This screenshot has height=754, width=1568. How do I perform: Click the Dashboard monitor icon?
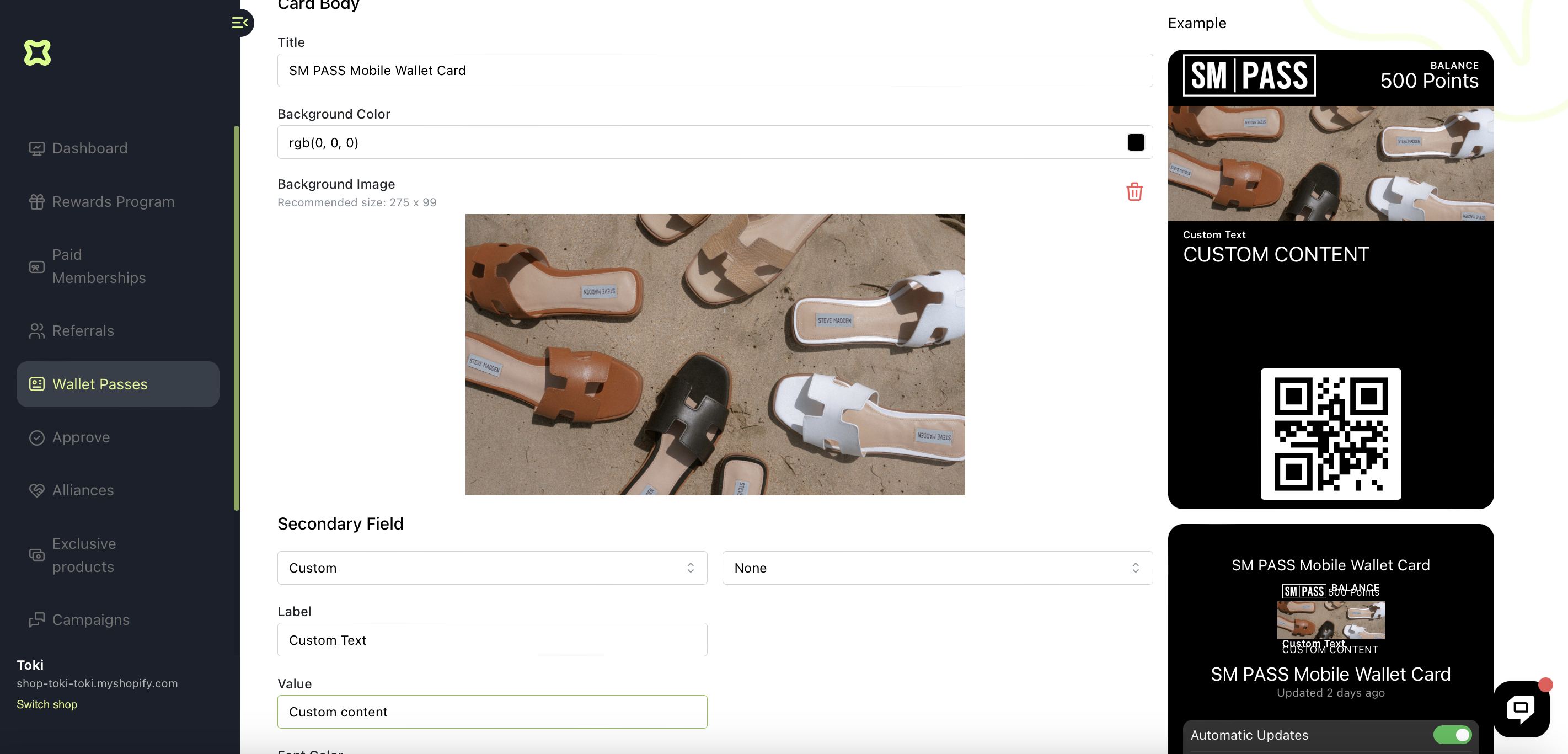pyautogui.click(x=36, y=148)
